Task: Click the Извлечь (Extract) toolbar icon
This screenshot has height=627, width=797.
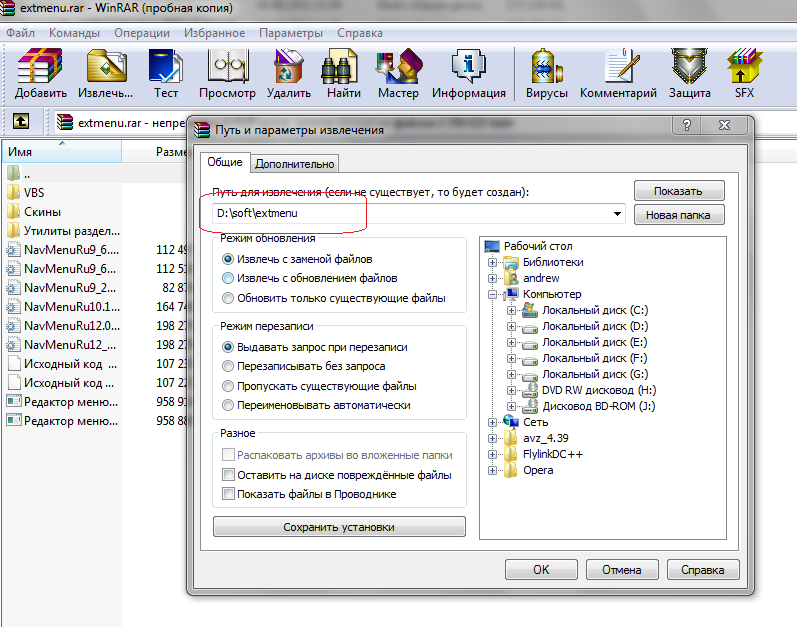Action: point(106,73)
